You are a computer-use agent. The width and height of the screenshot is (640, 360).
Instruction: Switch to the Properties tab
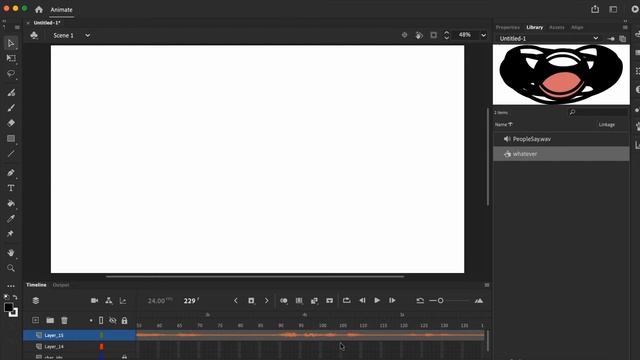pos(508,27)
